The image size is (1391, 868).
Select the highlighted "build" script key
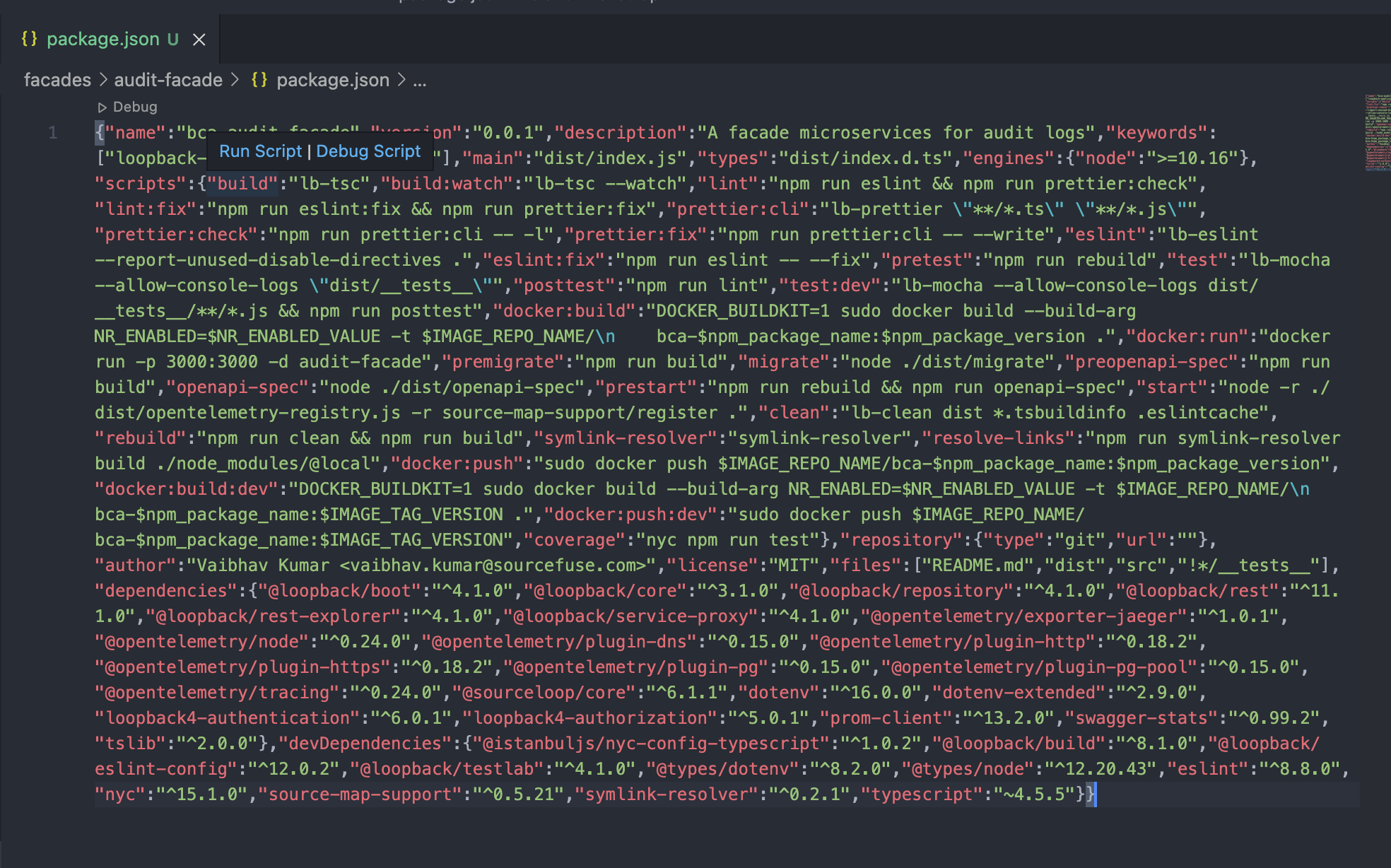click(243, 183)
